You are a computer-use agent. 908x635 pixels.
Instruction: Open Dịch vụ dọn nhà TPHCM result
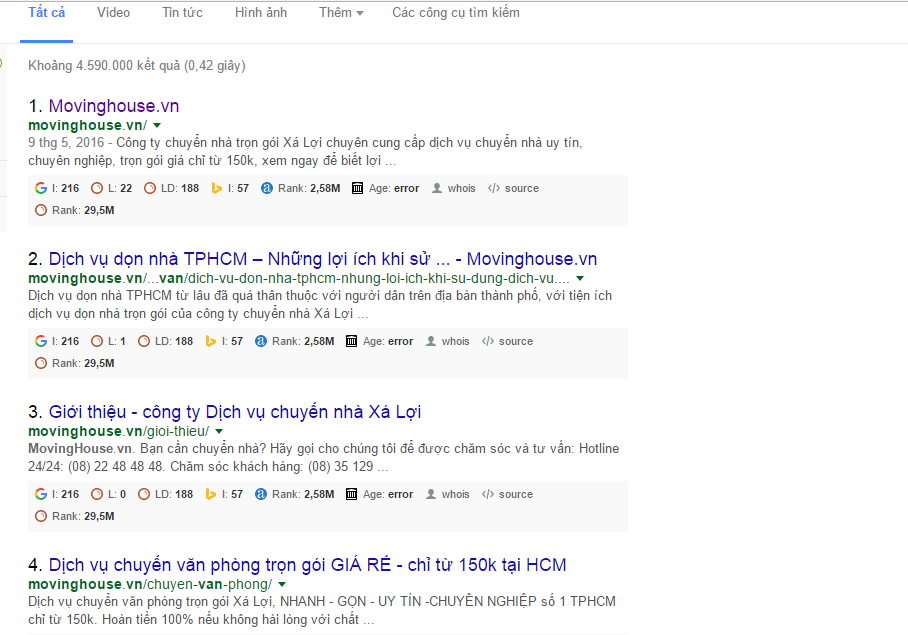point(323,259)
